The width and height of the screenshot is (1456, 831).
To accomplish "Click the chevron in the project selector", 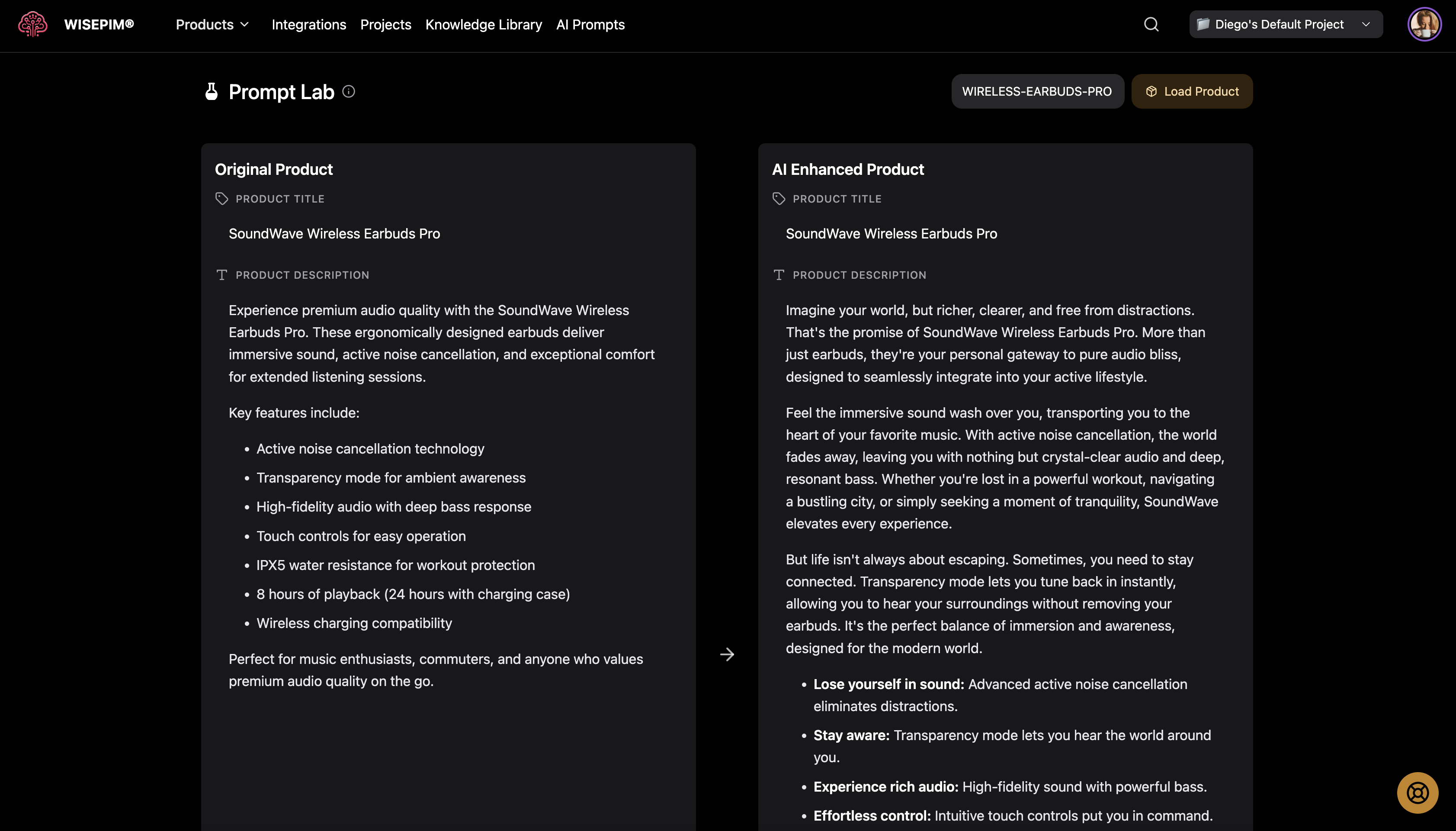I will (1366, 25).
